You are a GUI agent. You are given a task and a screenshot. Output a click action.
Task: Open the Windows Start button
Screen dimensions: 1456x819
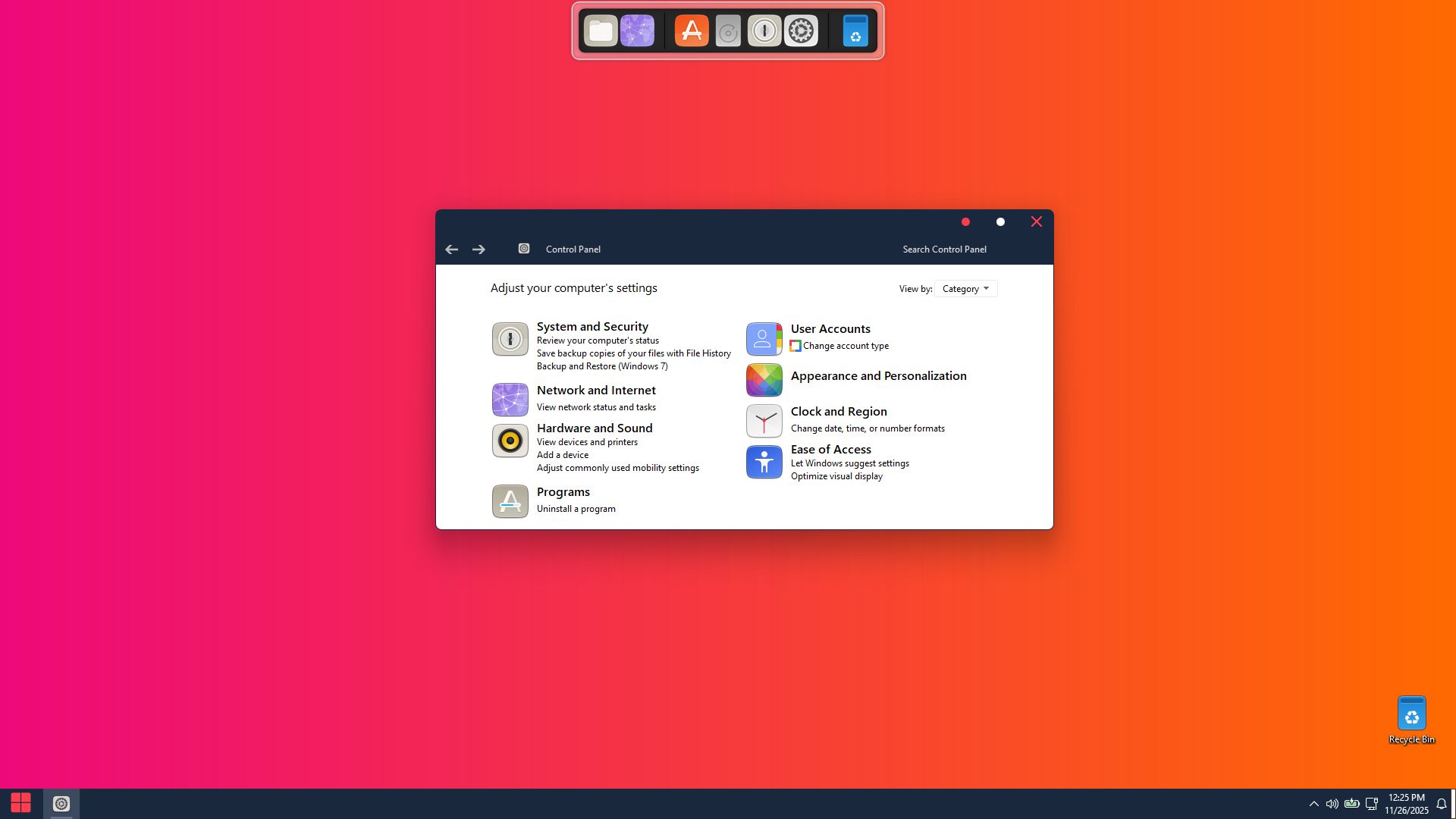pyautogui.click(x=20, y=803)
